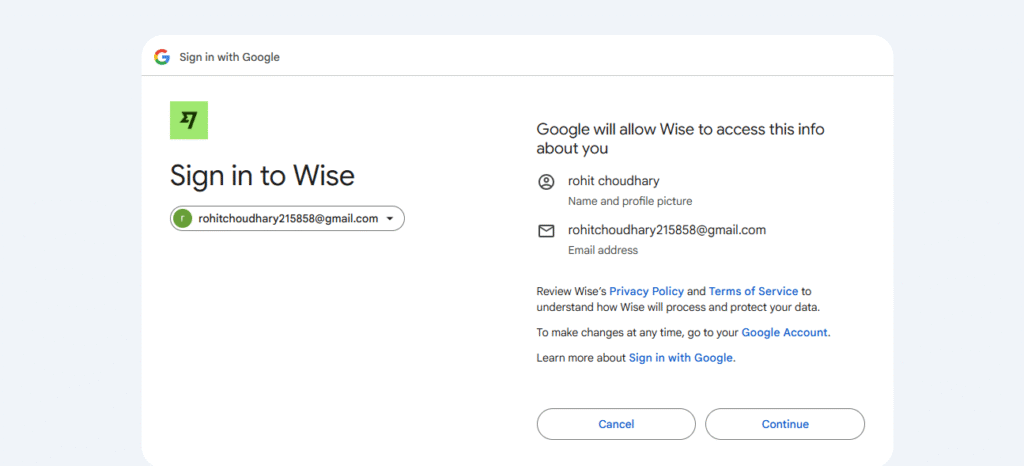This screenshot has width=1024, height=466.
Task: Click the "Name and profile picture" label
Action: [x=629, y=201]
